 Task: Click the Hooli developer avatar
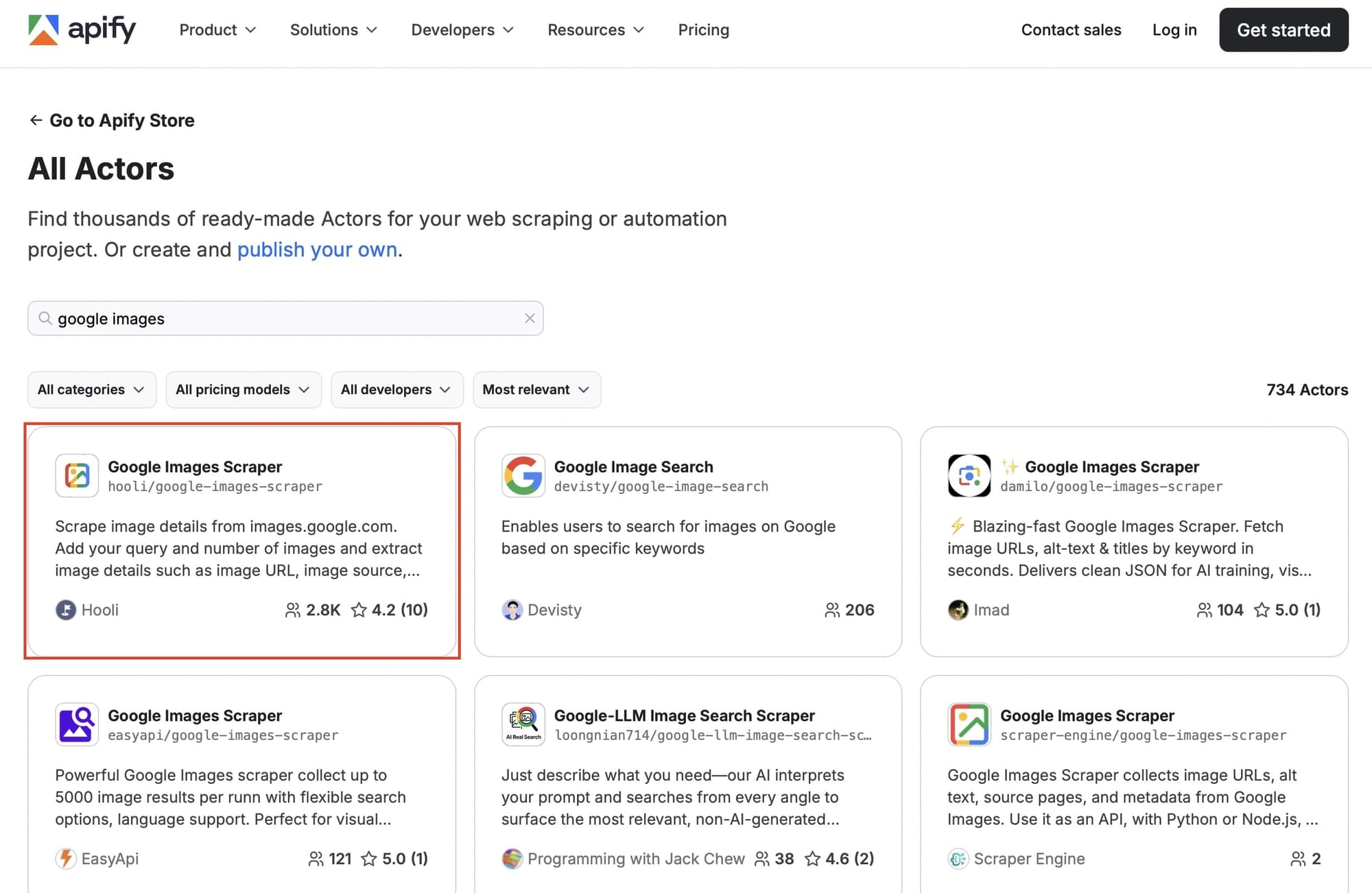click(x=65, y=610)
